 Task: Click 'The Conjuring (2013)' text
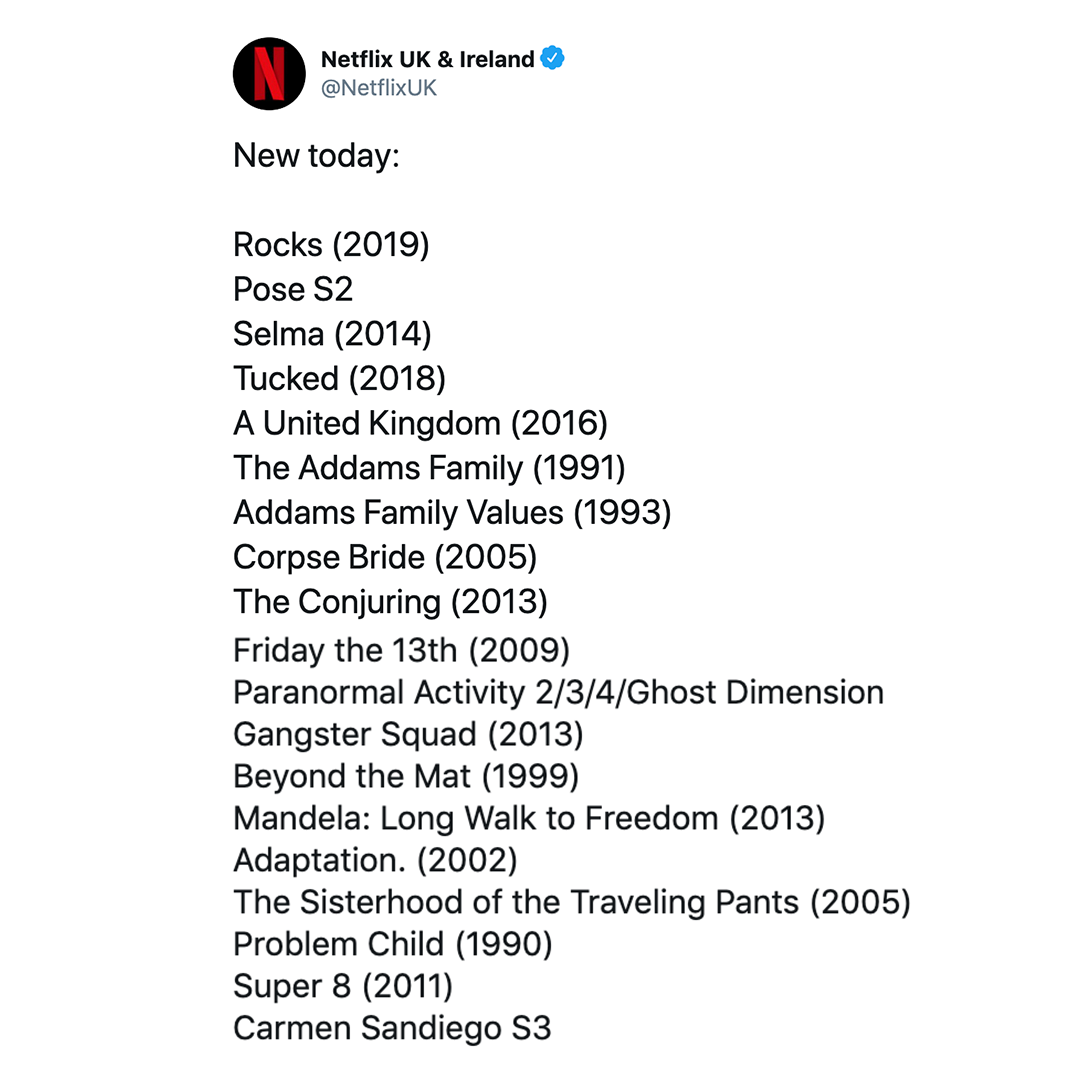click(391, 603)
